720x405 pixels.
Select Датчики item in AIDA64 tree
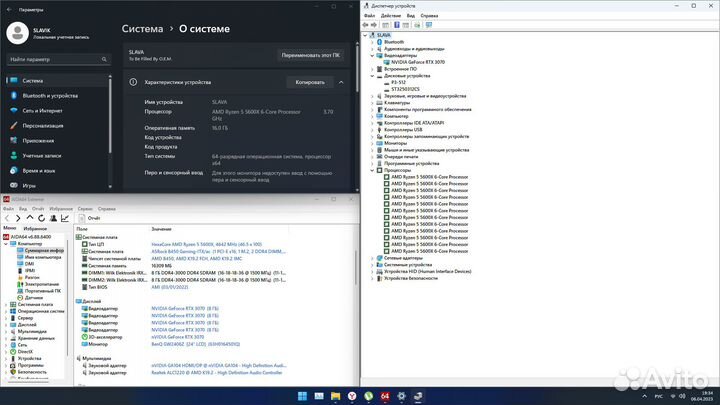(x=34, y=298)
